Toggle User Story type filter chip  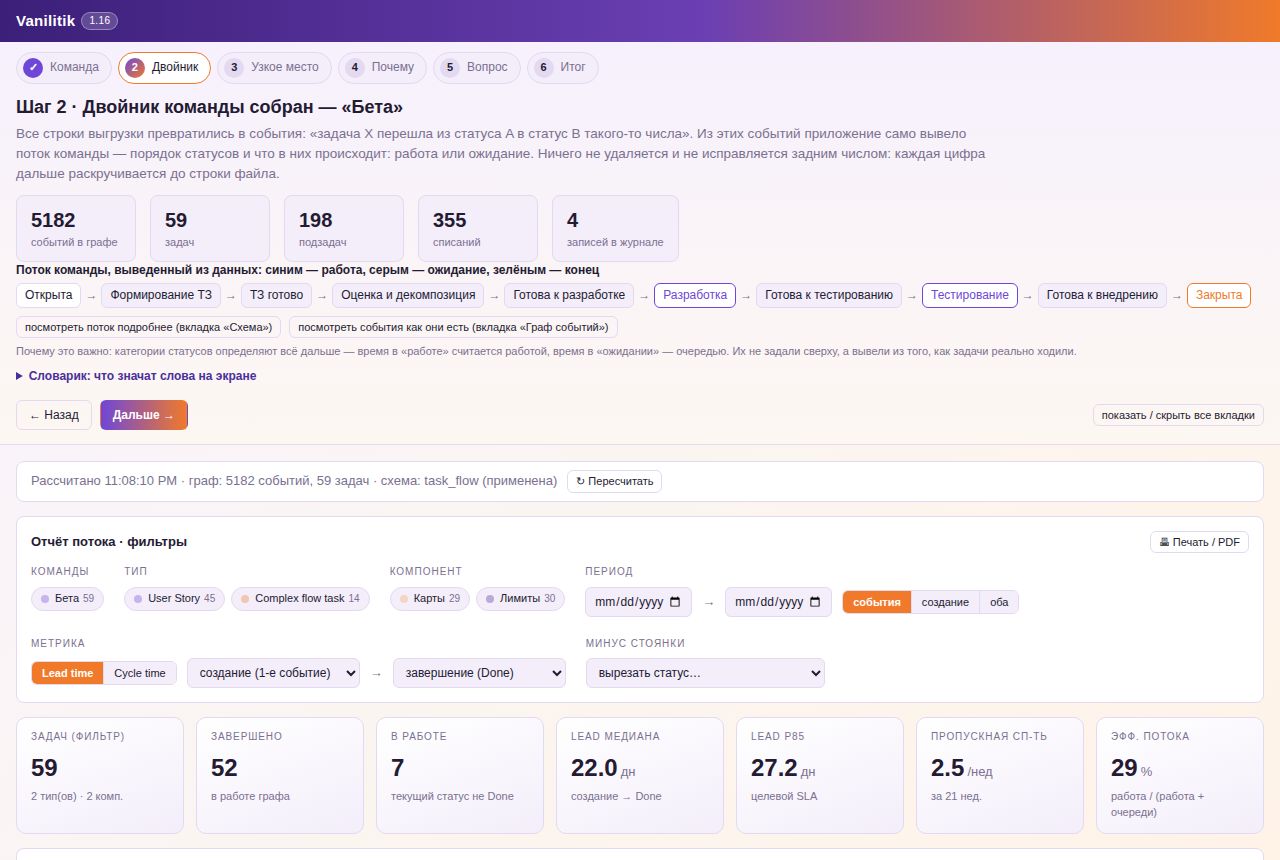174,599
